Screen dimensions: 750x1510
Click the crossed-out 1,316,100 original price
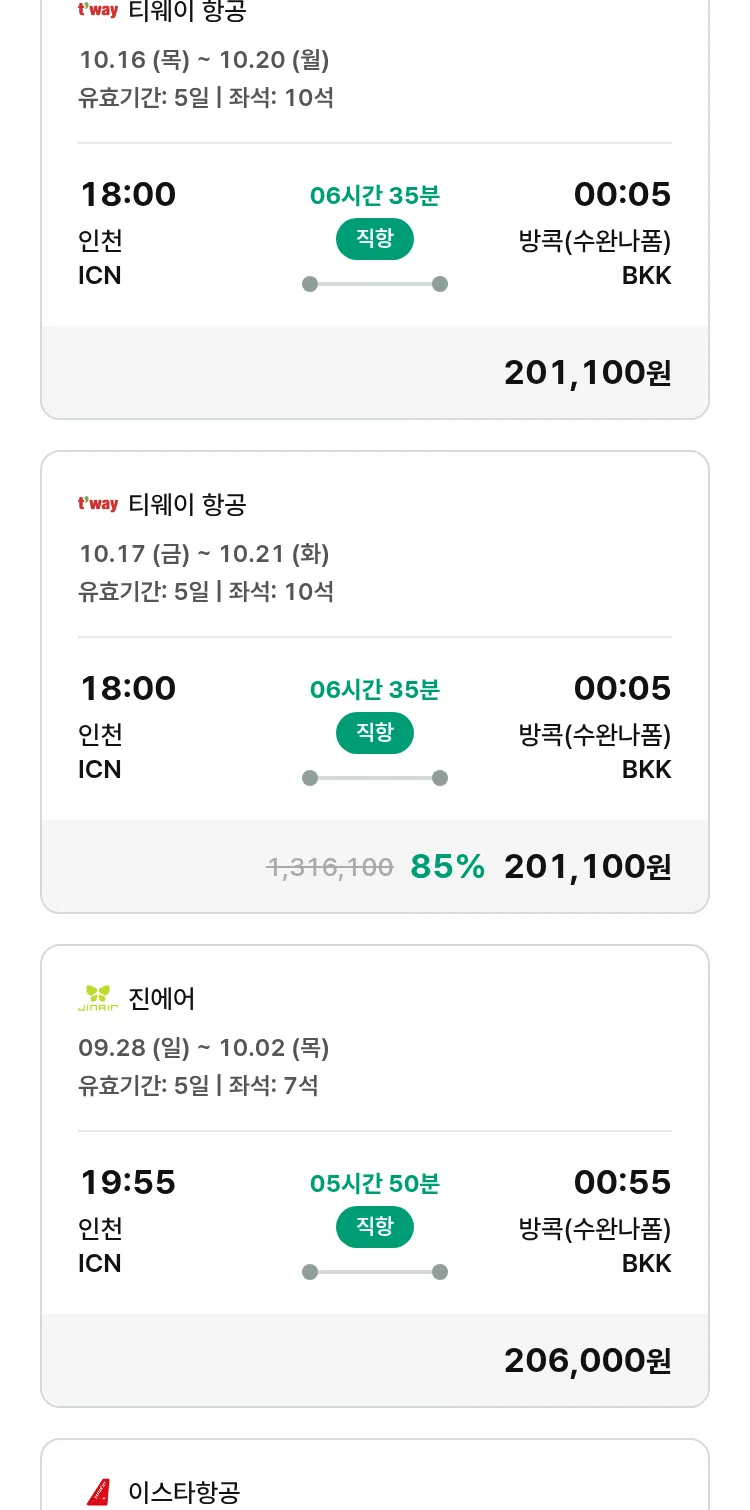pyautogui.click(x=330, y=866)
